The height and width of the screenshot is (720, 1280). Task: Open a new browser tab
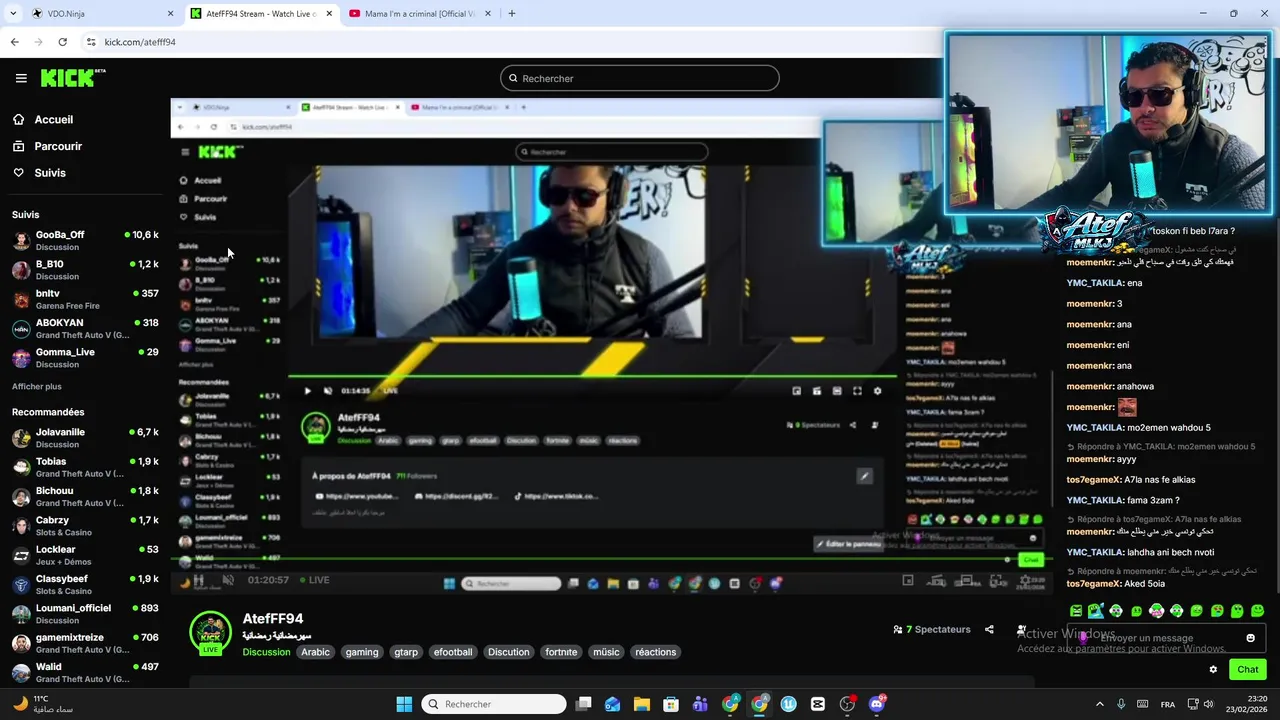coord(512,14)
